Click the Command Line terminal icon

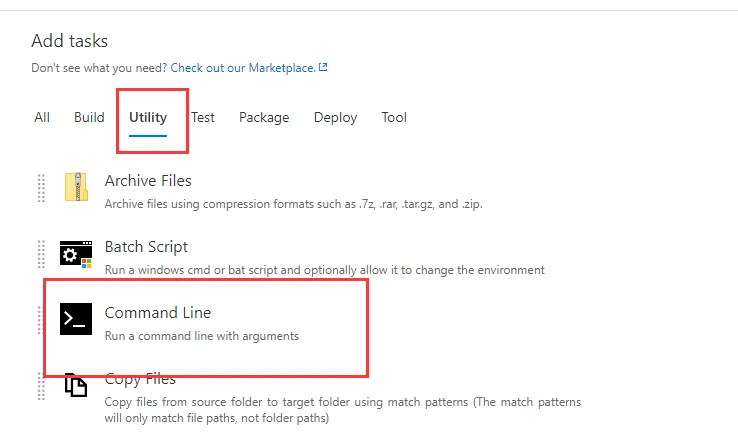[76, 319]
